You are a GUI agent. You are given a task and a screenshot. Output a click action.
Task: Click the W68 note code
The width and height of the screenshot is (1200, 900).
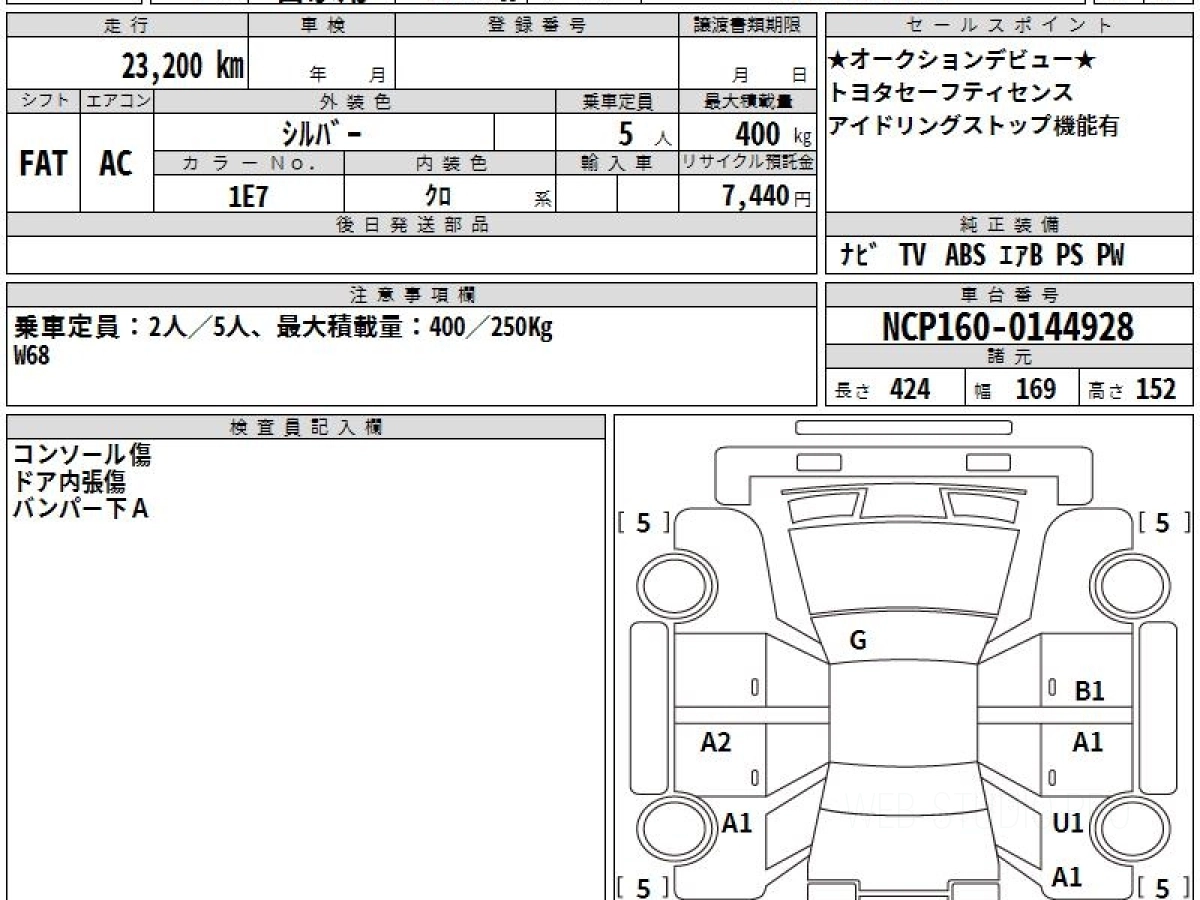tap(32, 357)
